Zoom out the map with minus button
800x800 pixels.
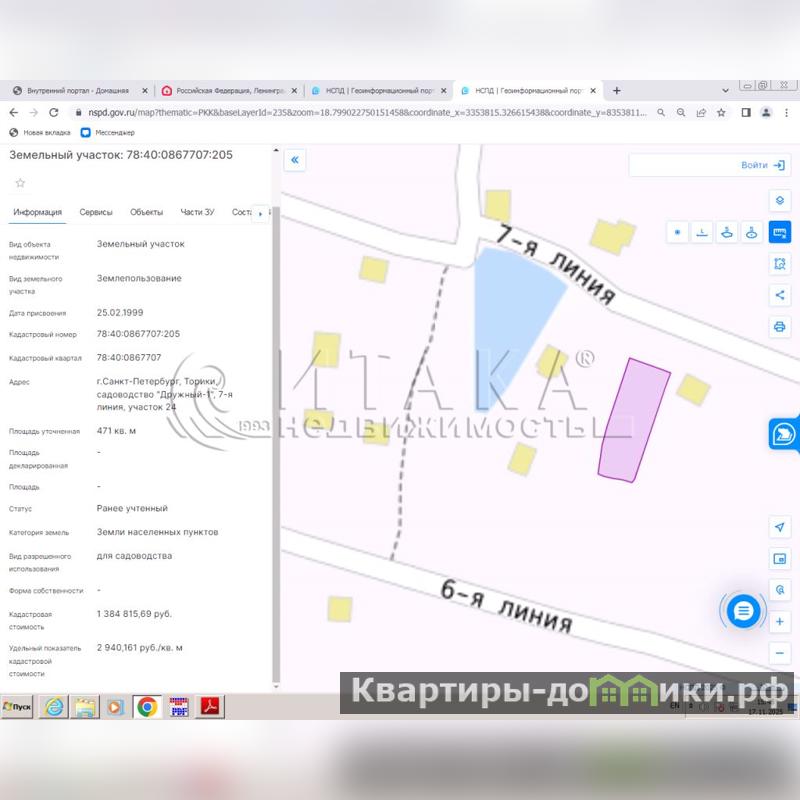pos(779,652)
